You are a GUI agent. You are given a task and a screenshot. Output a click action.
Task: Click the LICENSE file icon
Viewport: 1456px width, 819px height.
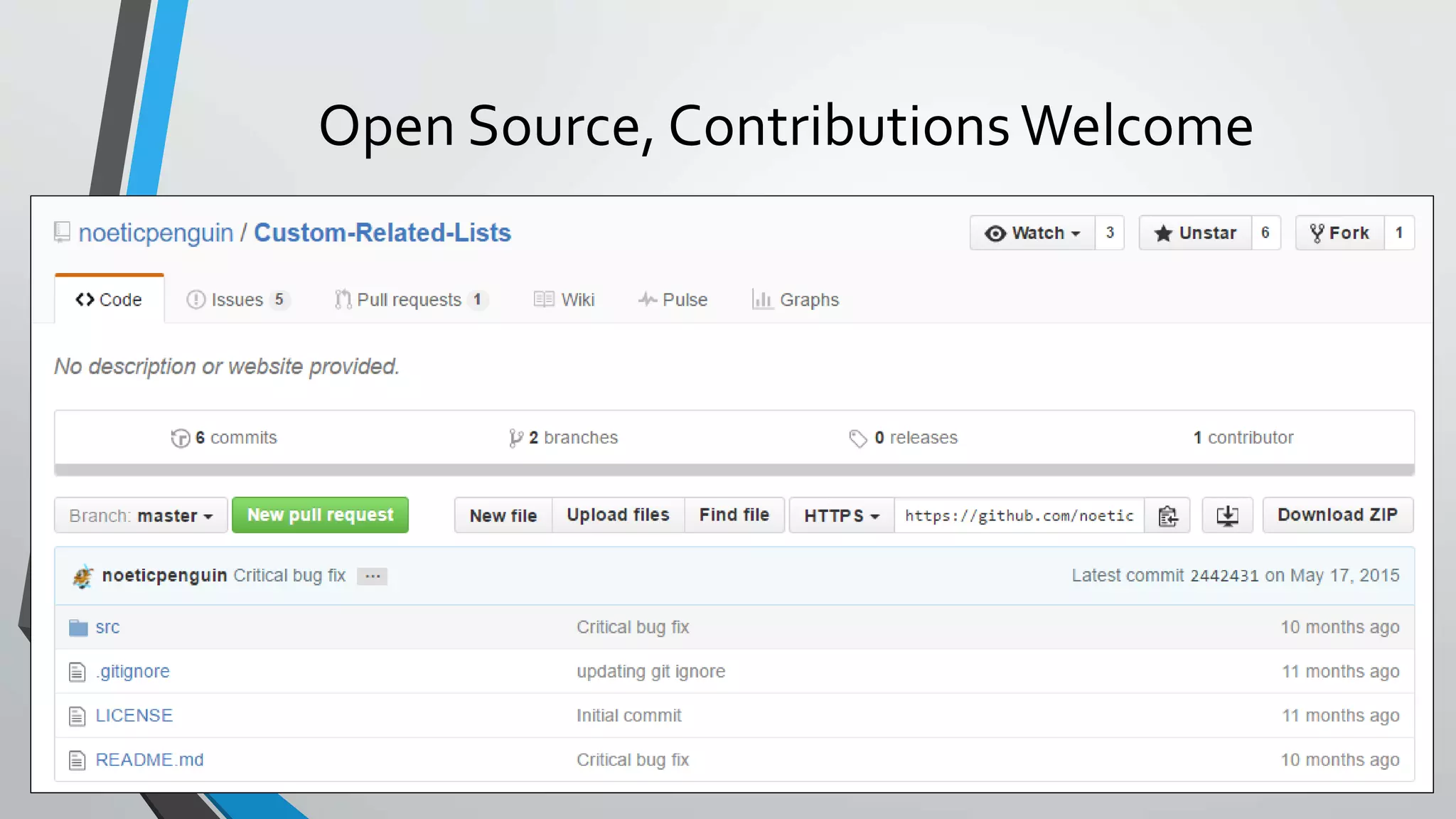(77, 716)
